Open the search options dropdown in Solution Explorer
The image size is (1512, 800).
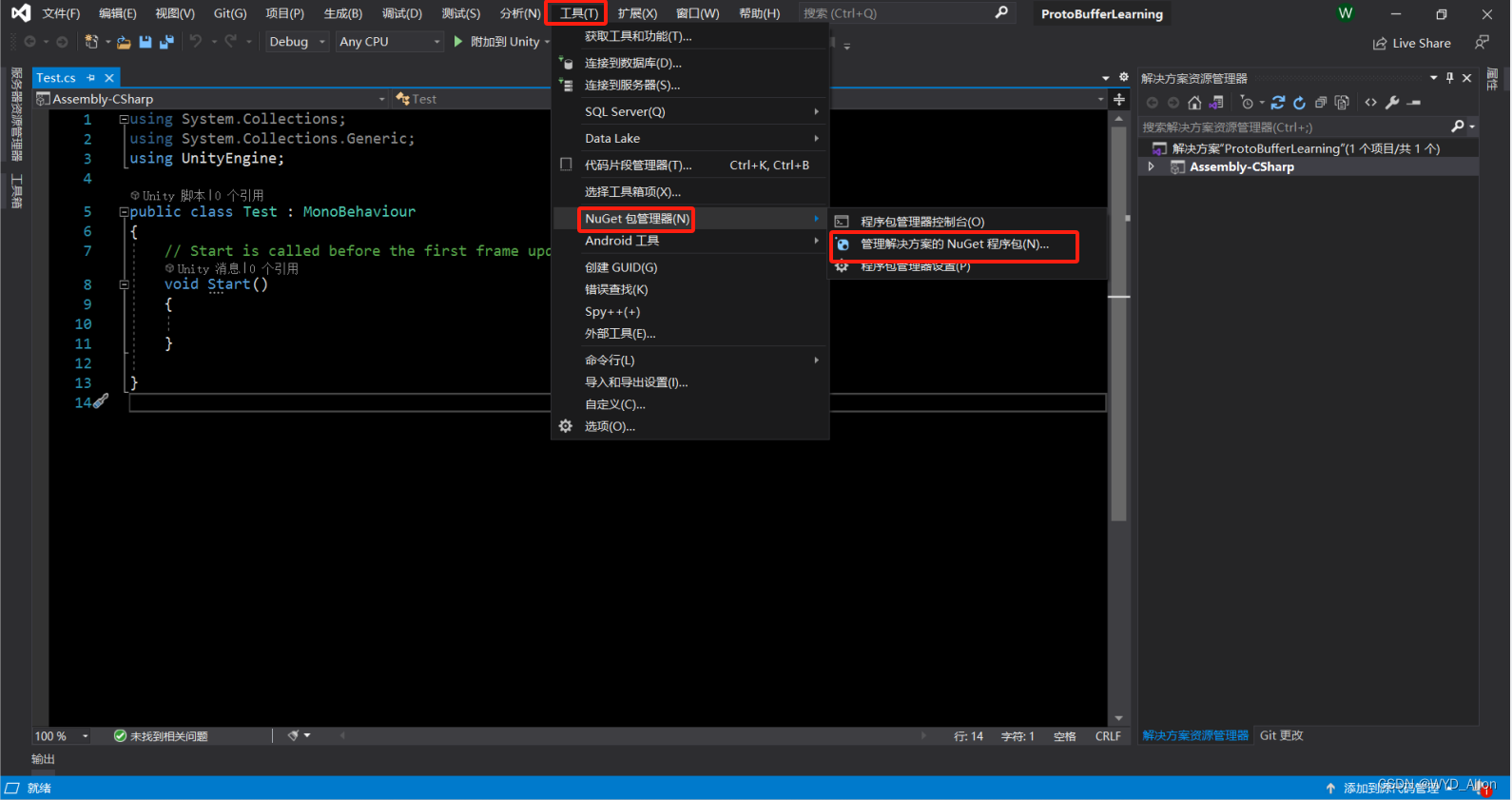1472,127
